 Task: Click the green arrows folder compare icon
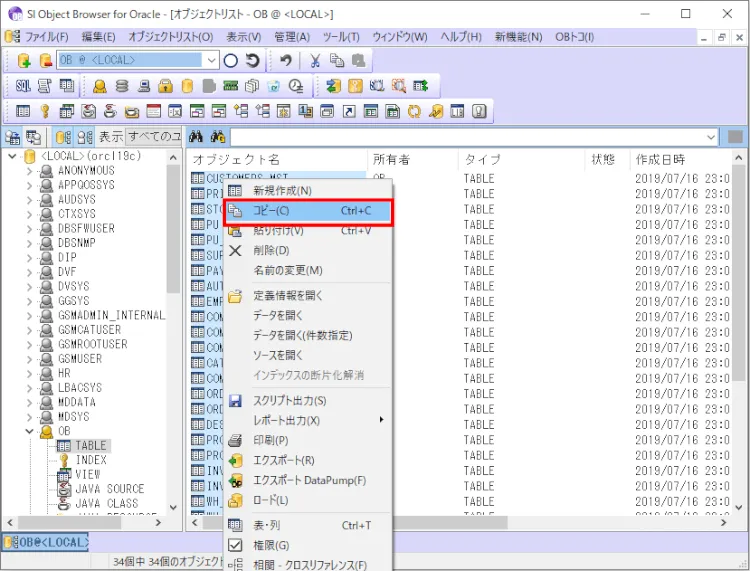coord(333,86)
